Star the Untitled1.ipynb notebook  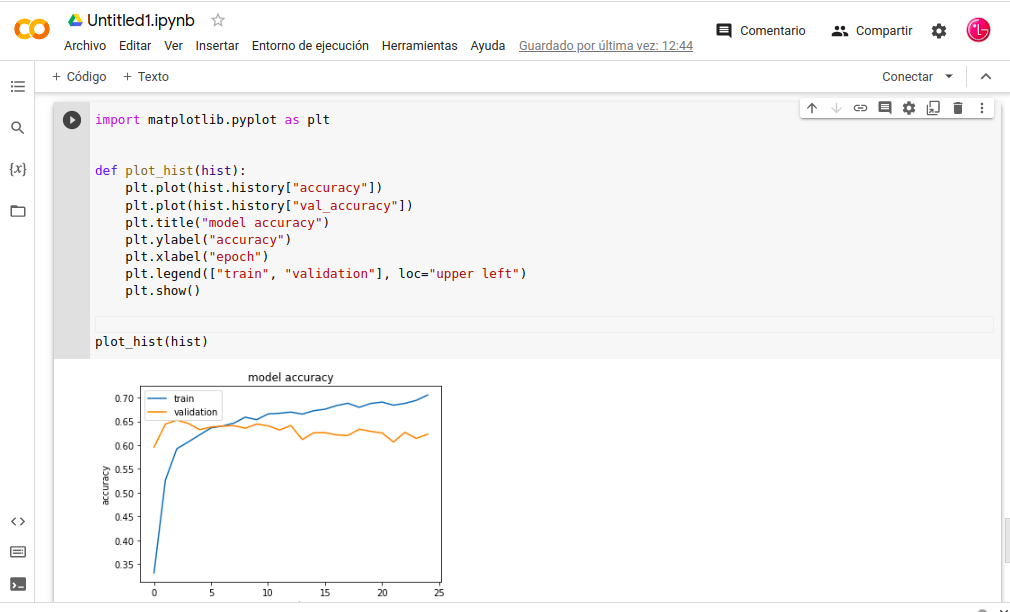pyautogui.click(x=218, y=20)
